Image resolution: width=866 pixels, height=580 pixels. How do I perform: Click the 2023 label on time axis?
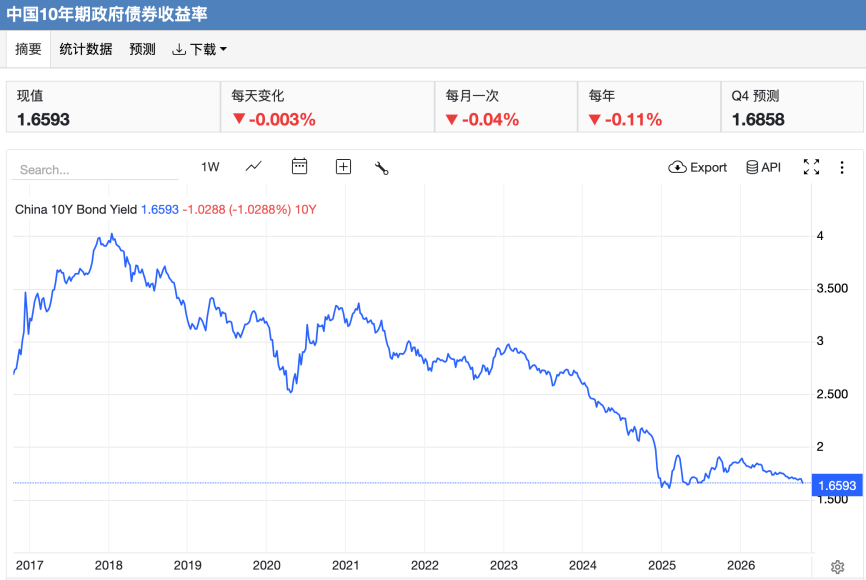pyautogui.click(x=504, y=566)
